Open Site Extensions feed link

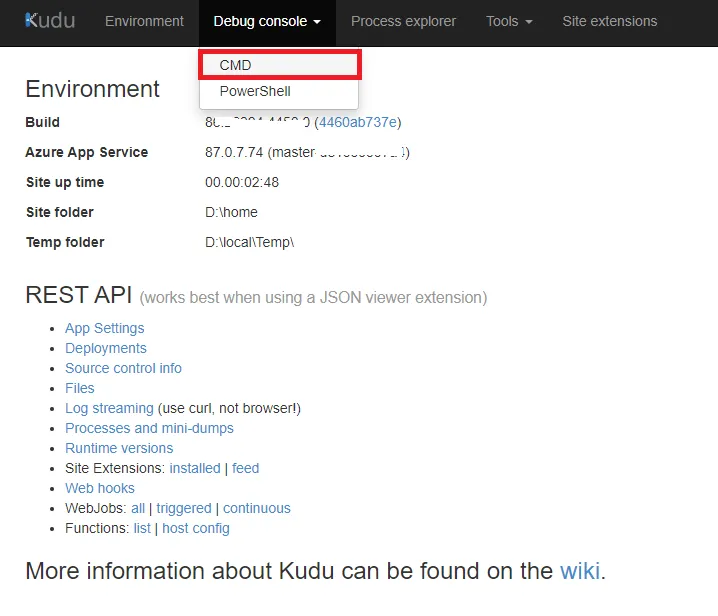[x=245, y=468]
